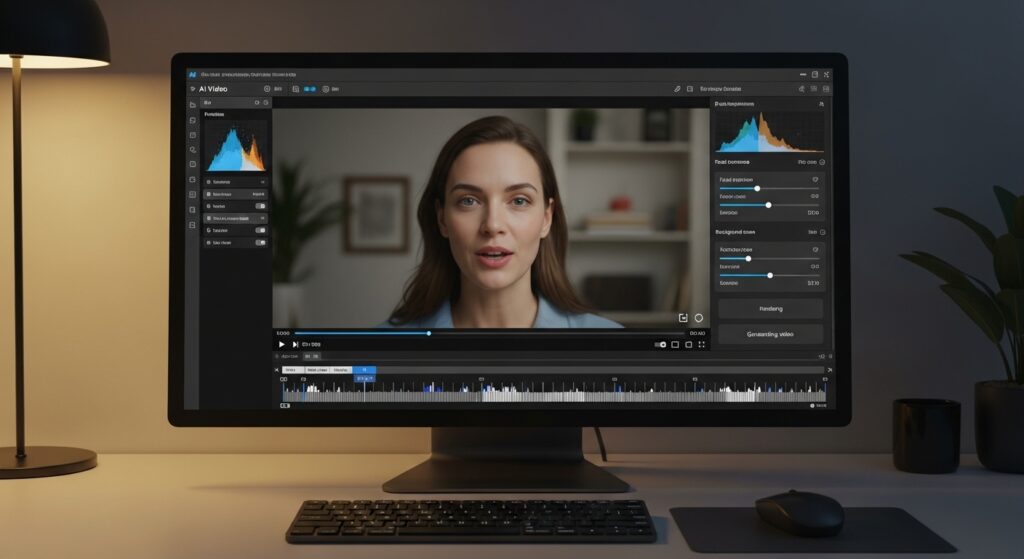
Task: Click the blue highlighted button in the top toolbar
Action: [x=310, y=89]
